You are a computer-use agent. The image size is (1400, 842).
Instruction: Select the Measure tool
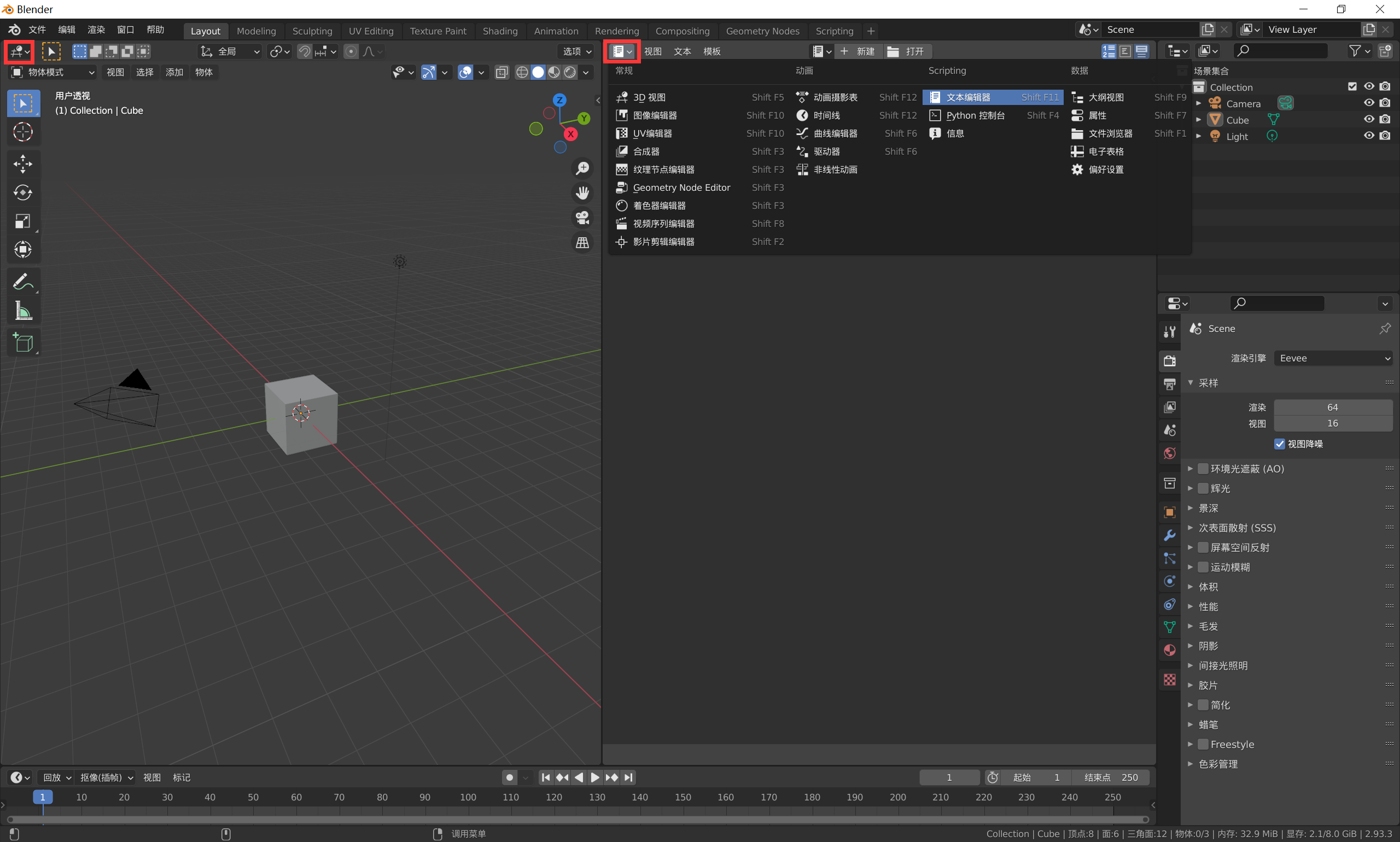coord(24,310)
